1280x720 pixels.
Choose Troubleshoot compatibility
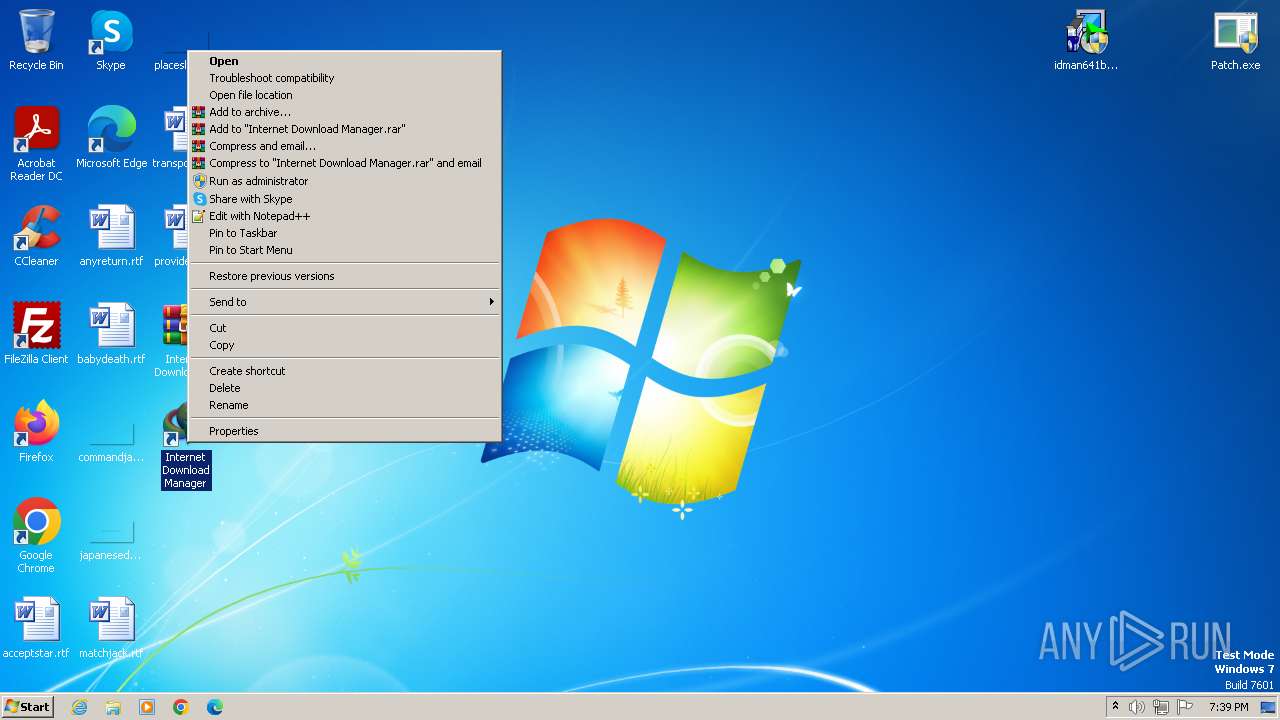click(x=344, y=78)
